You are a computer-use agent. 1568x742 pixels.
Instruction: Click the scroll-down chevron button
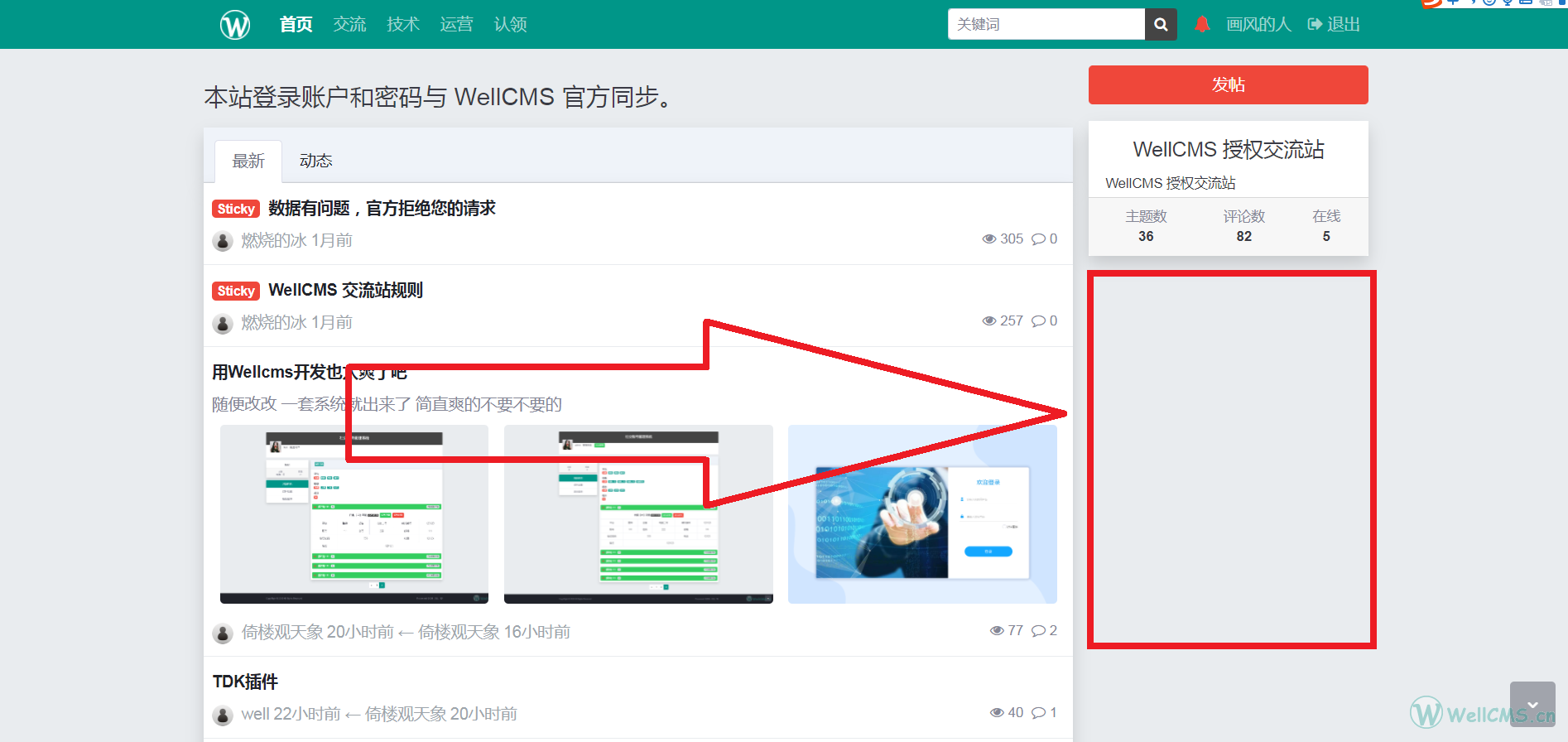pyautogui.click(x=1532, y=704)
